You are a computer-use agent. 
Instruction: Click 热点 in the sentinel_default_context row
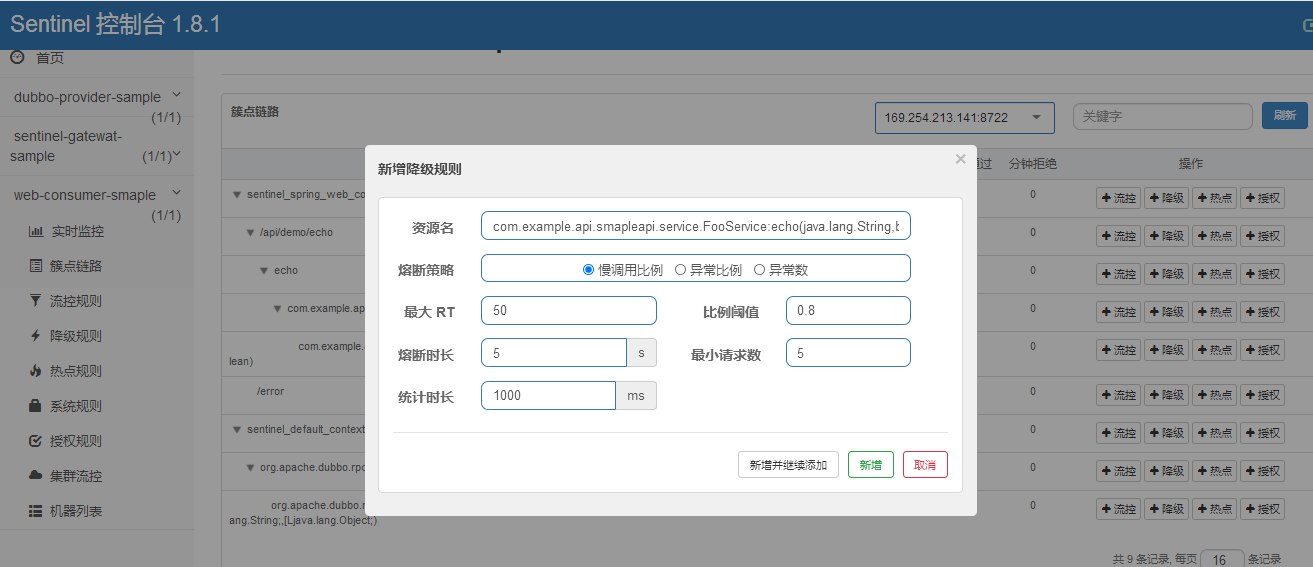[1215, 433]
